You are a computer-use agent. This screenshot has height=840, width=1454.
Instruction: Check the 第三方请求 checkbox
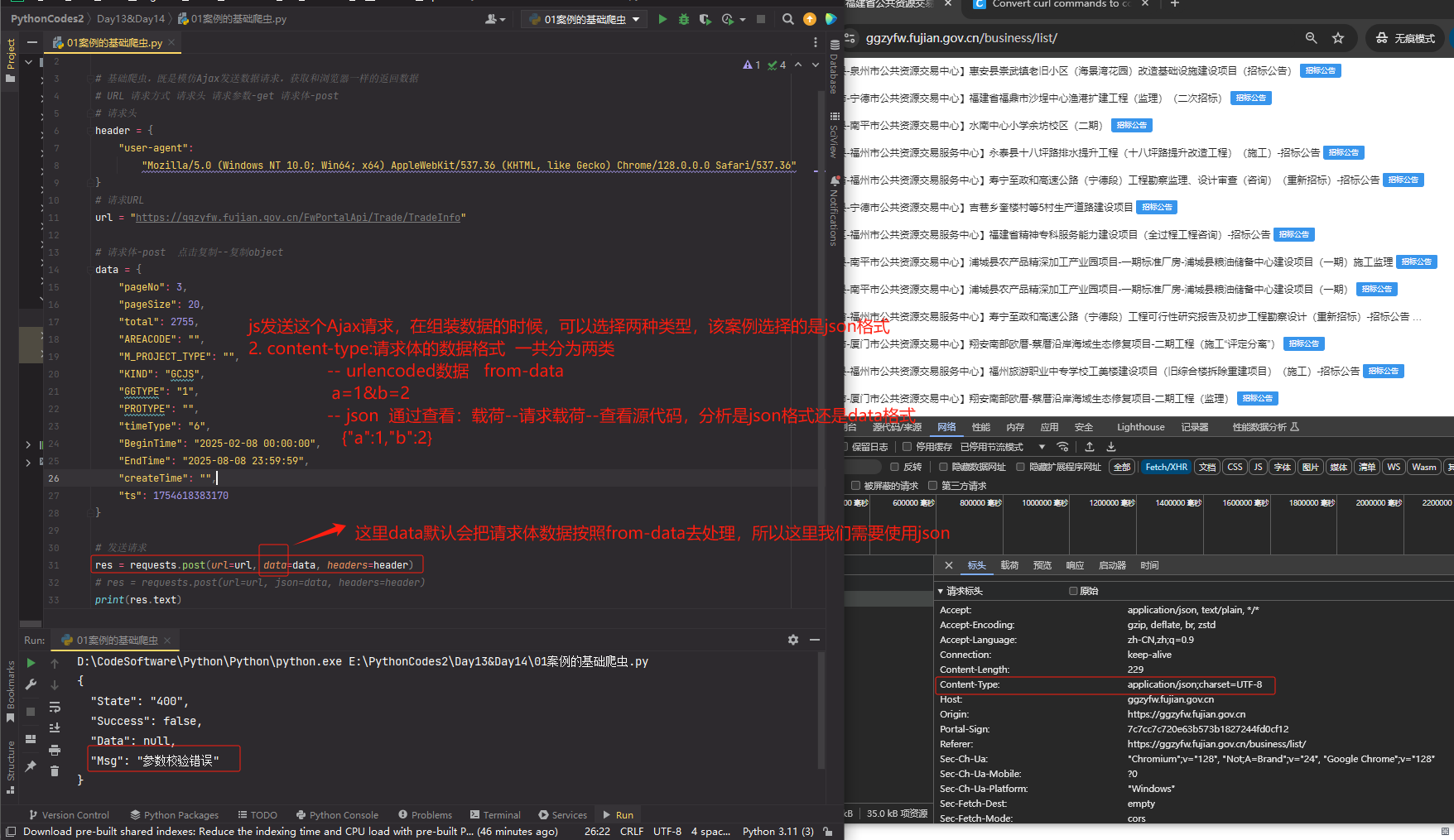click(x=933, y=486)
